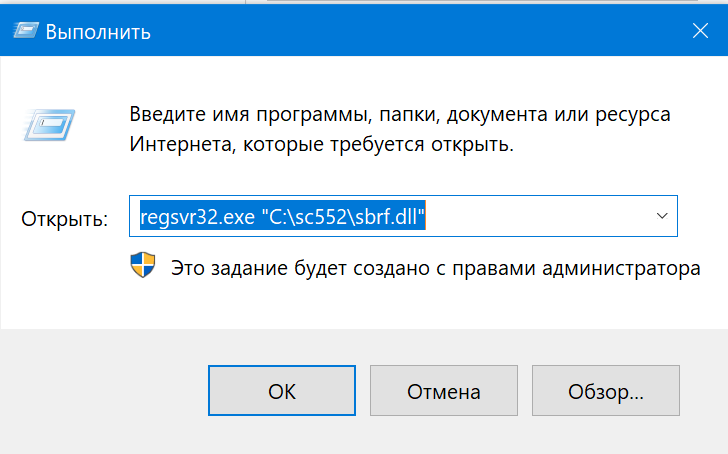Screen dimensions: 728x454
Task: Place the cursor in the "C:\sc552\sbrf.dll" path text
Action: click(x=343, y=216)
